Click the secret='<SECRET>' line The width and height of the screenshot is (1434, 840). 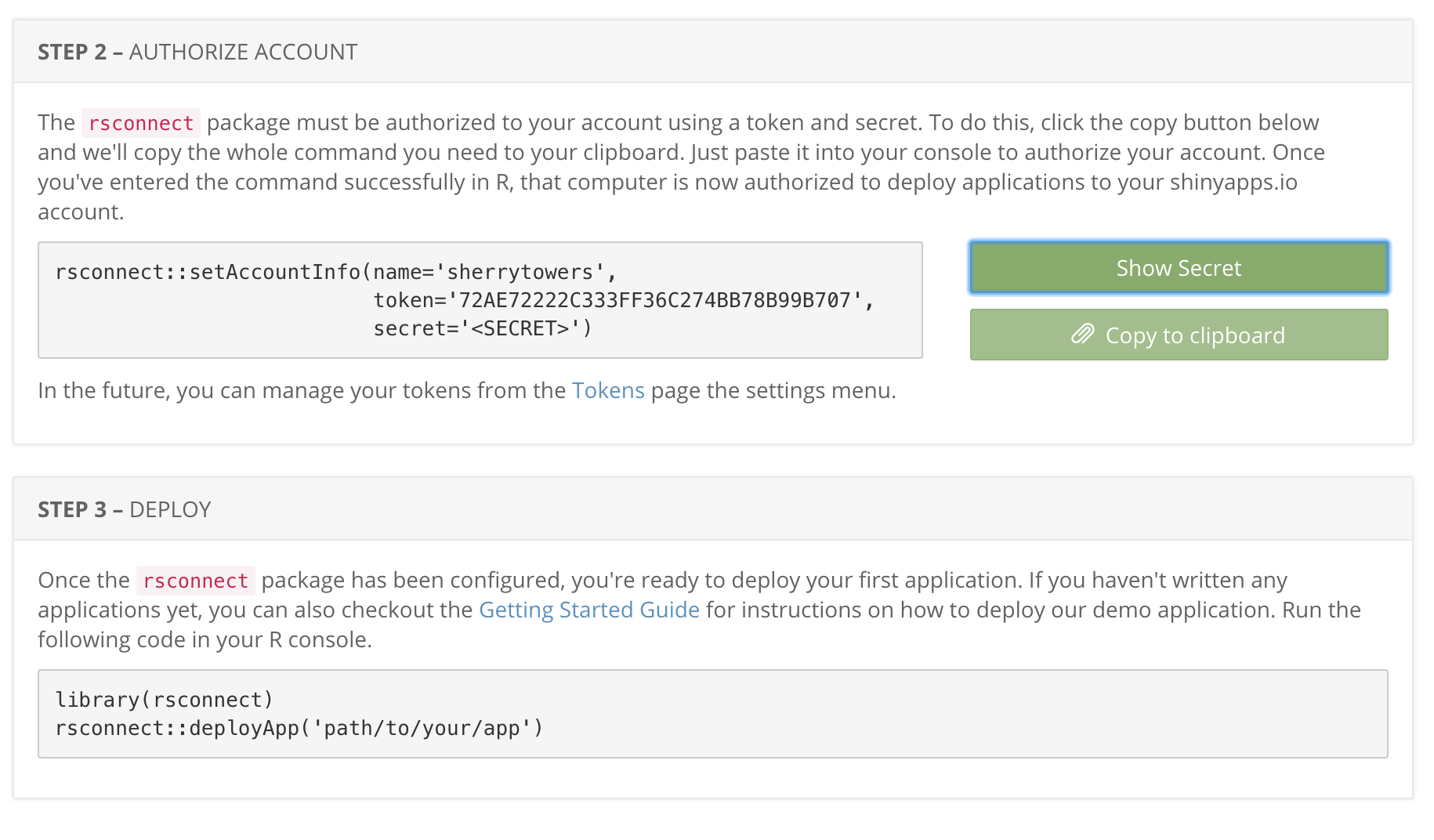[x=483, y=328]
